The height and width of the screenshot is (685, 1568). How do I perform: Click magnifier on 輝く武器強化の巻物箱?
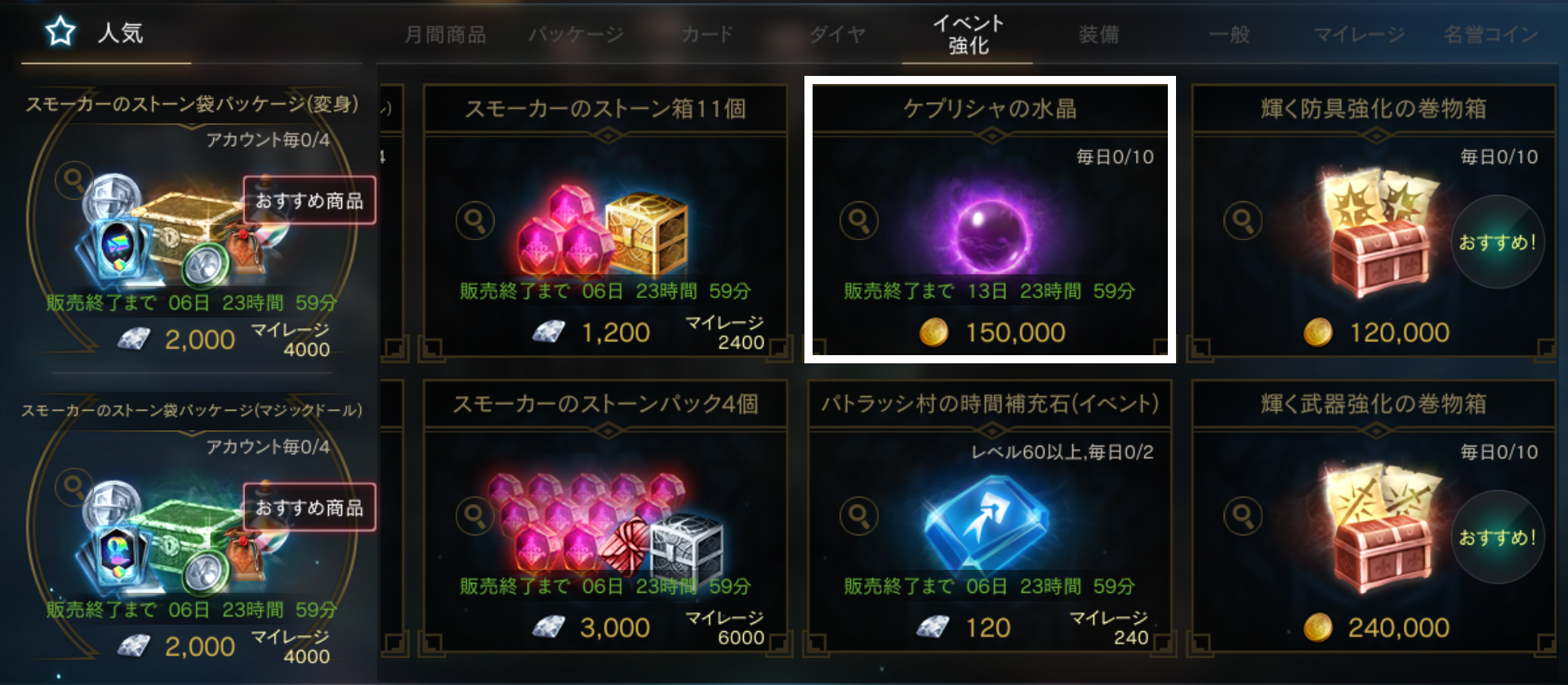coord(1243,516)
